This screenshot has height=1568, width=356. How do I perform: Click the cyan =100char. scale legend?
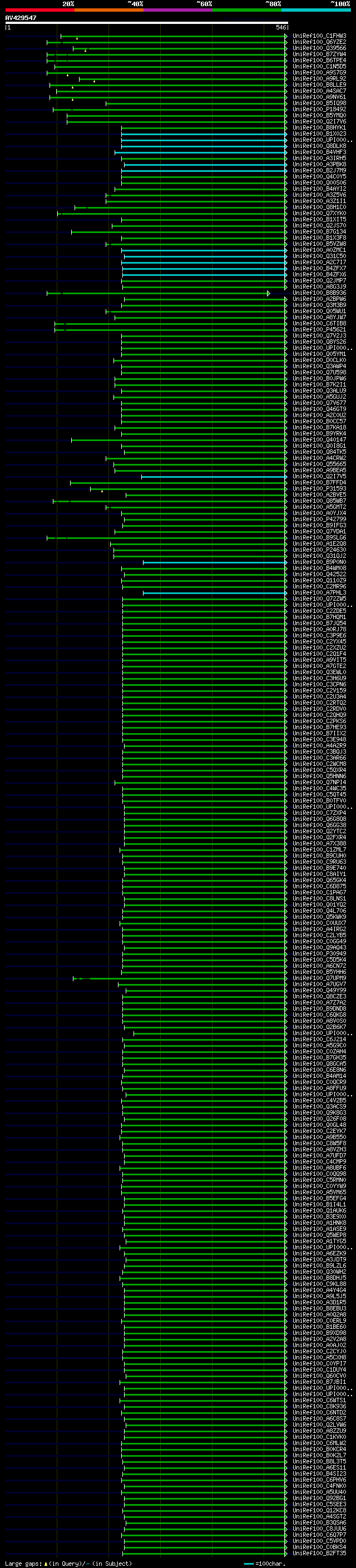pyautogui.click(x=264, y=1563)
